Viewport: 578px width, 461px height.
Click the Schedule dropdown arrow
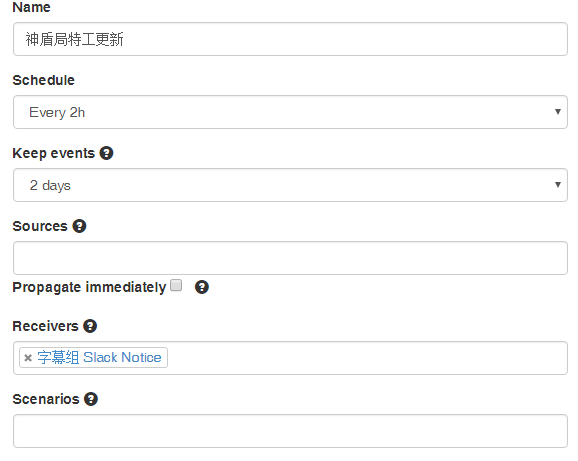pos(558,112)
